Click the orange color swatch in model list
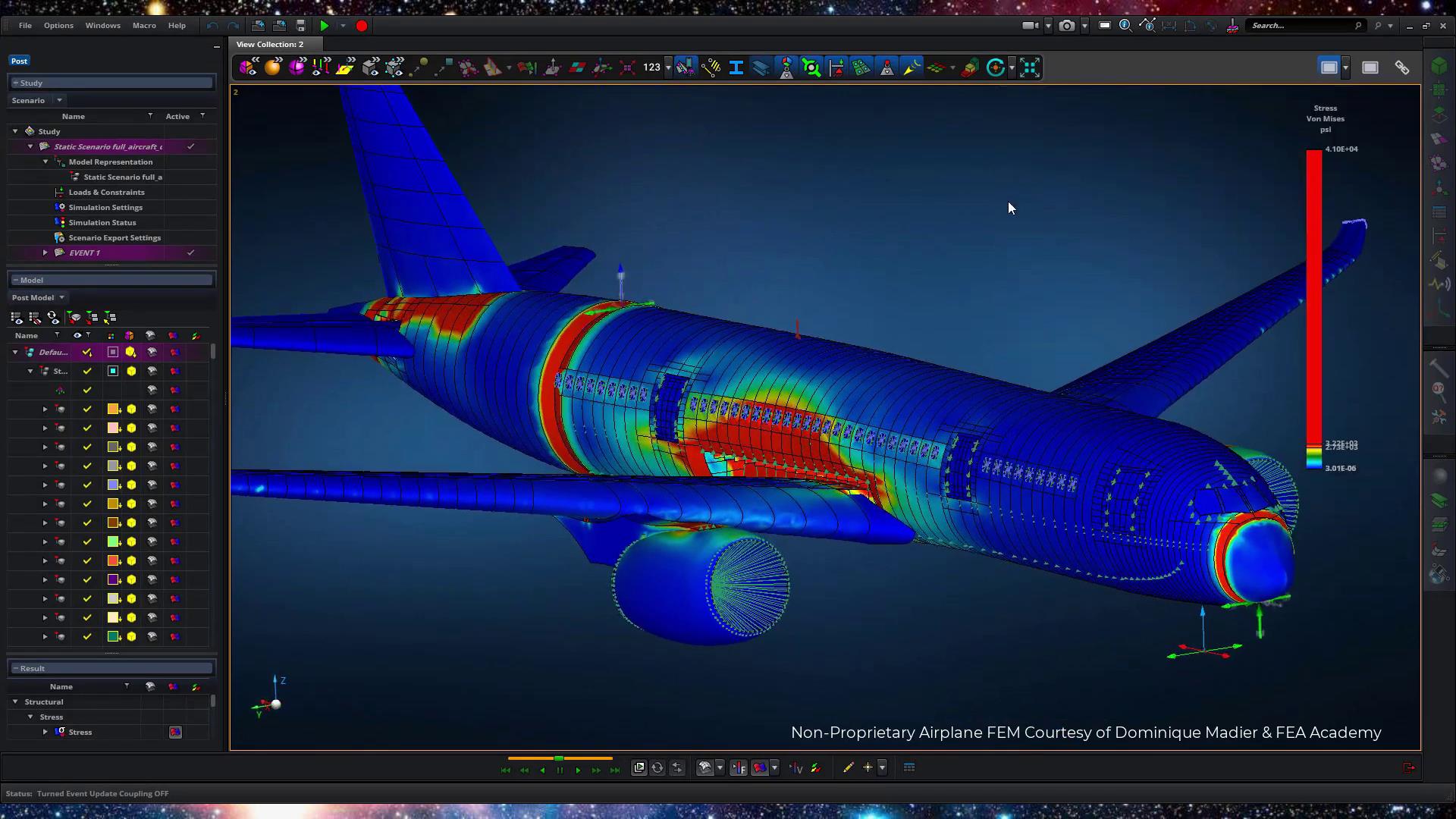The image size is (1456, 819). (x=113, y=409)
